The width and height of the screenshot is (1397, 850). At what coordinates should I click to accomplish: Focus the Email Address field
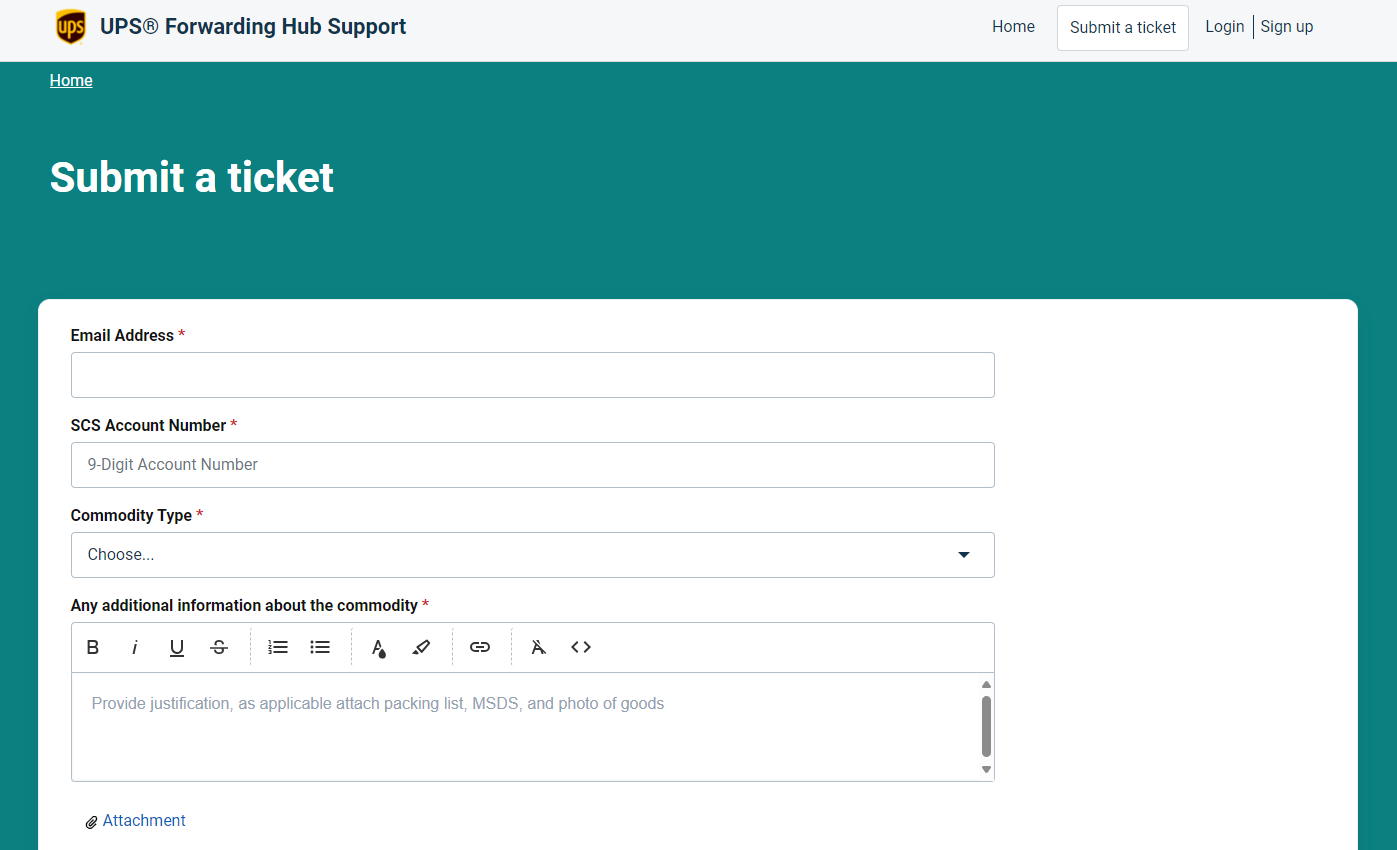[x=532, y=375]
